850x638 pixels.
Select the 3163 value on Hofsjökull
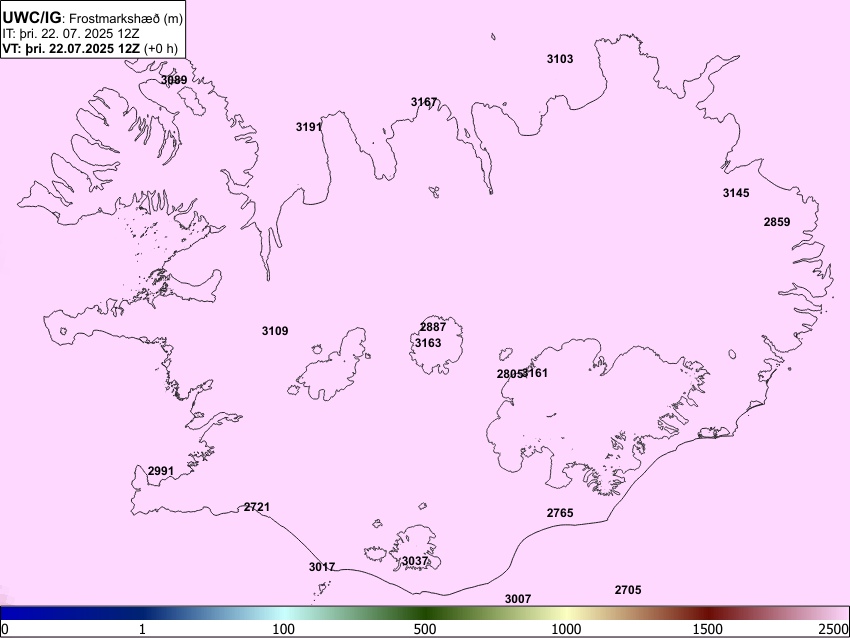428,343
